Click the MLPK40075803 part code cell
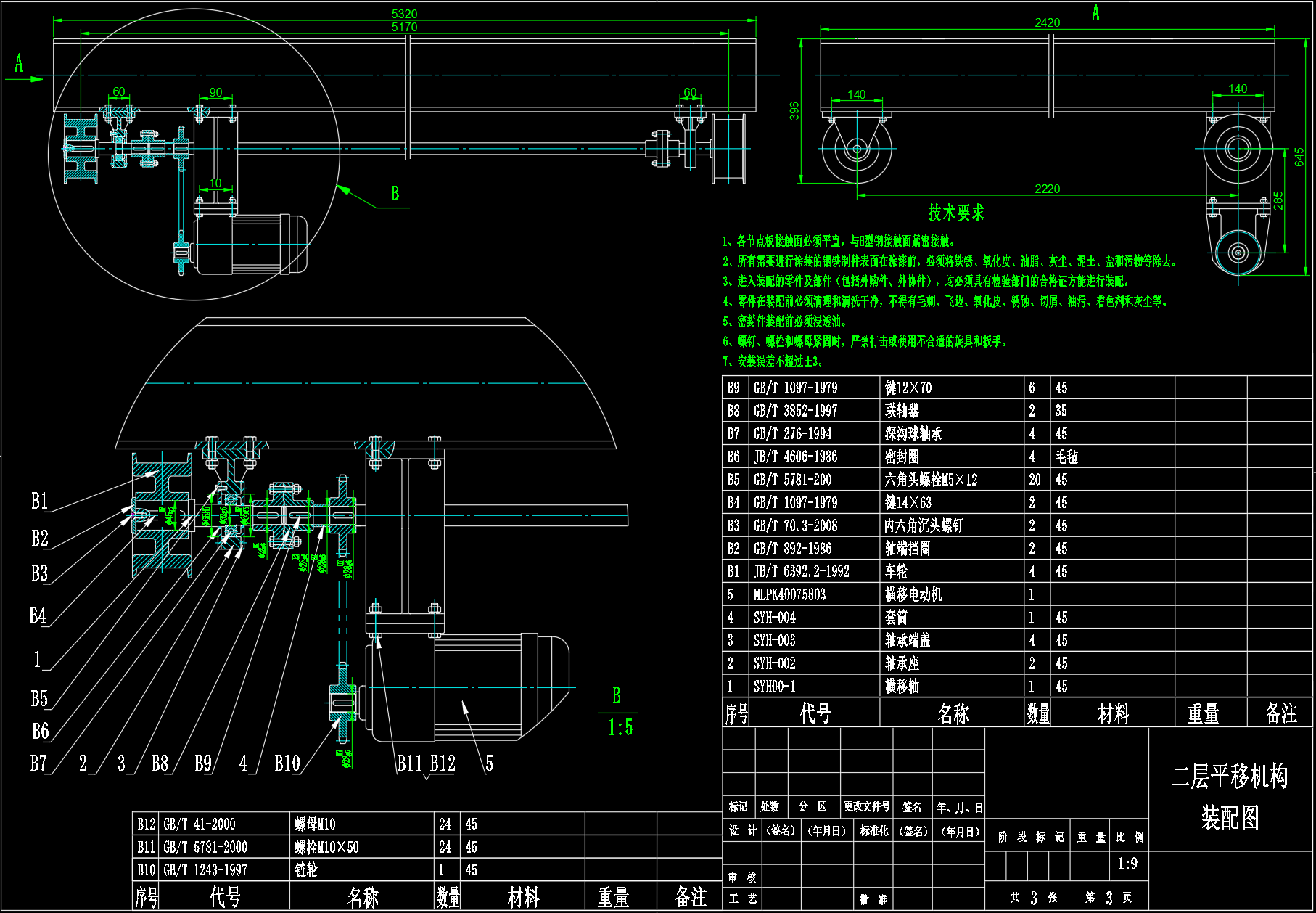Image resolution: width=1316 pixels, height=913 pixels. 789,594
